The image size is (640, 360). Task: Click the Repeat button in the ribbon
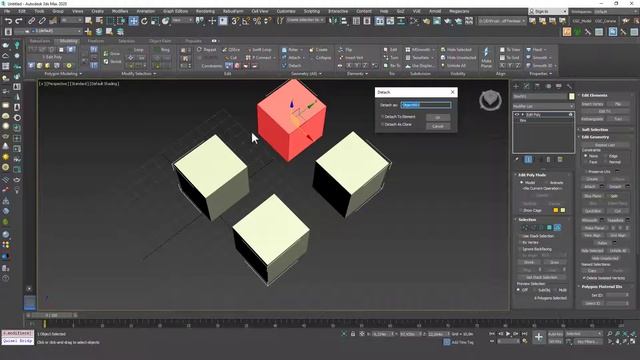point(207,50)
